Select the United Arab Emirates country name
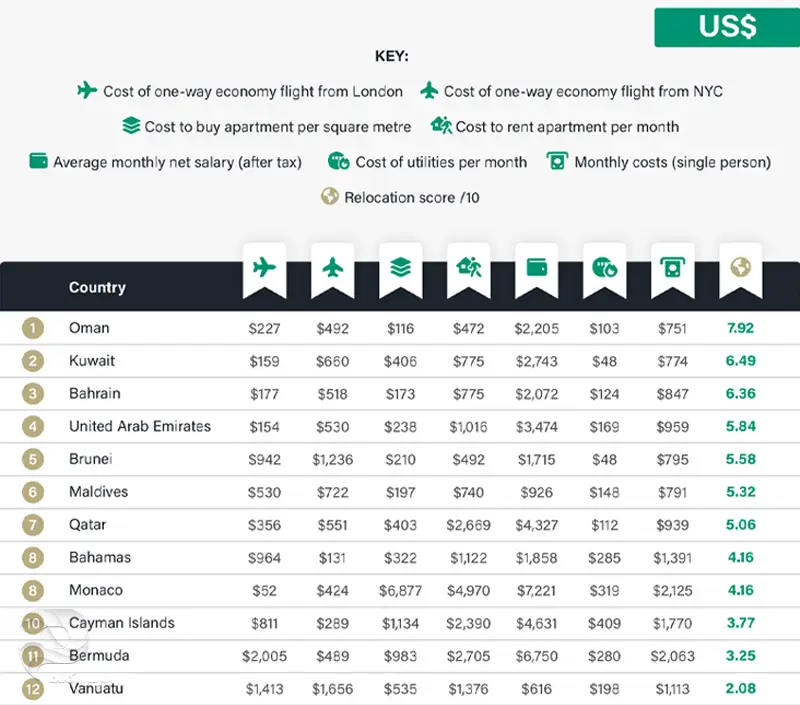800x705 pixels. click(x=140, y=426)
